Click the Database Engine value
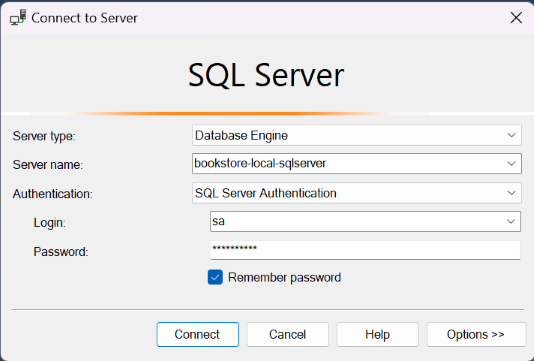The height and width of the screenshot is (361, 534). tap(241, 136)
